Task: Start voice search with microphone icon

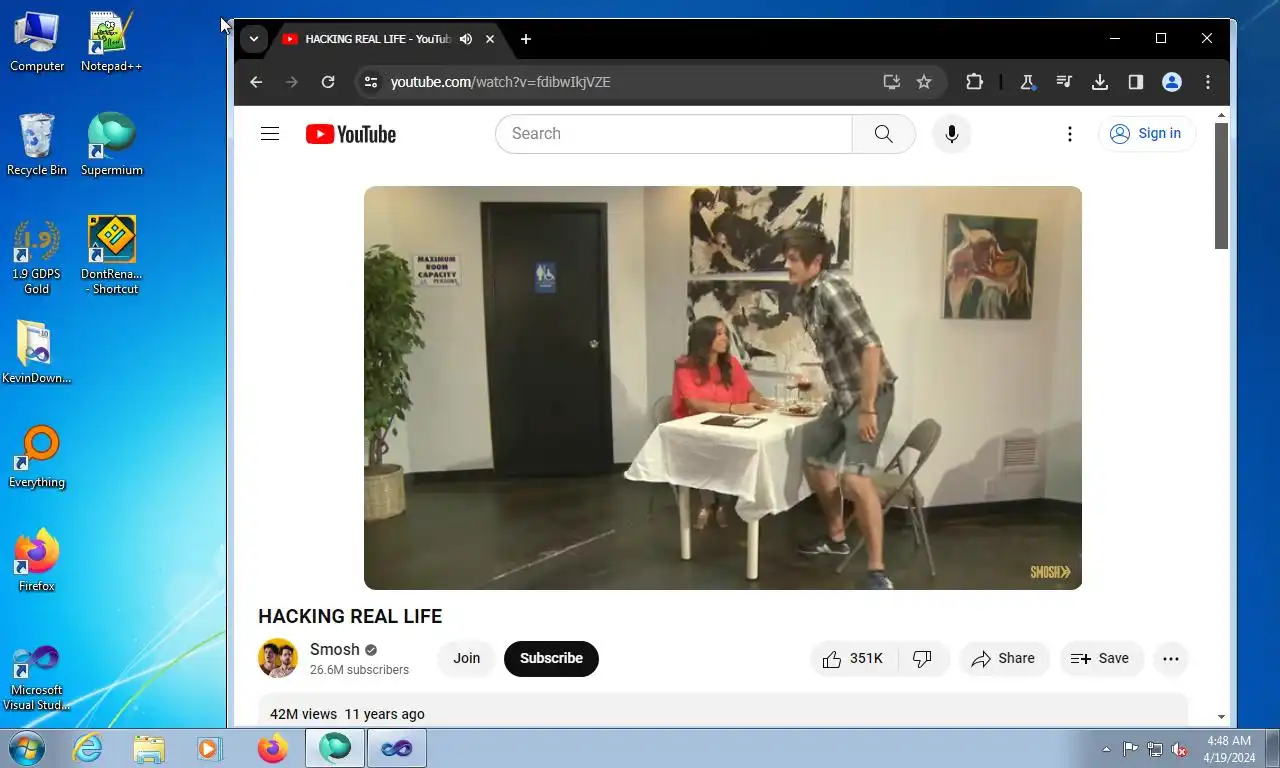Action: pyautogui.click(x=952, y=134)
